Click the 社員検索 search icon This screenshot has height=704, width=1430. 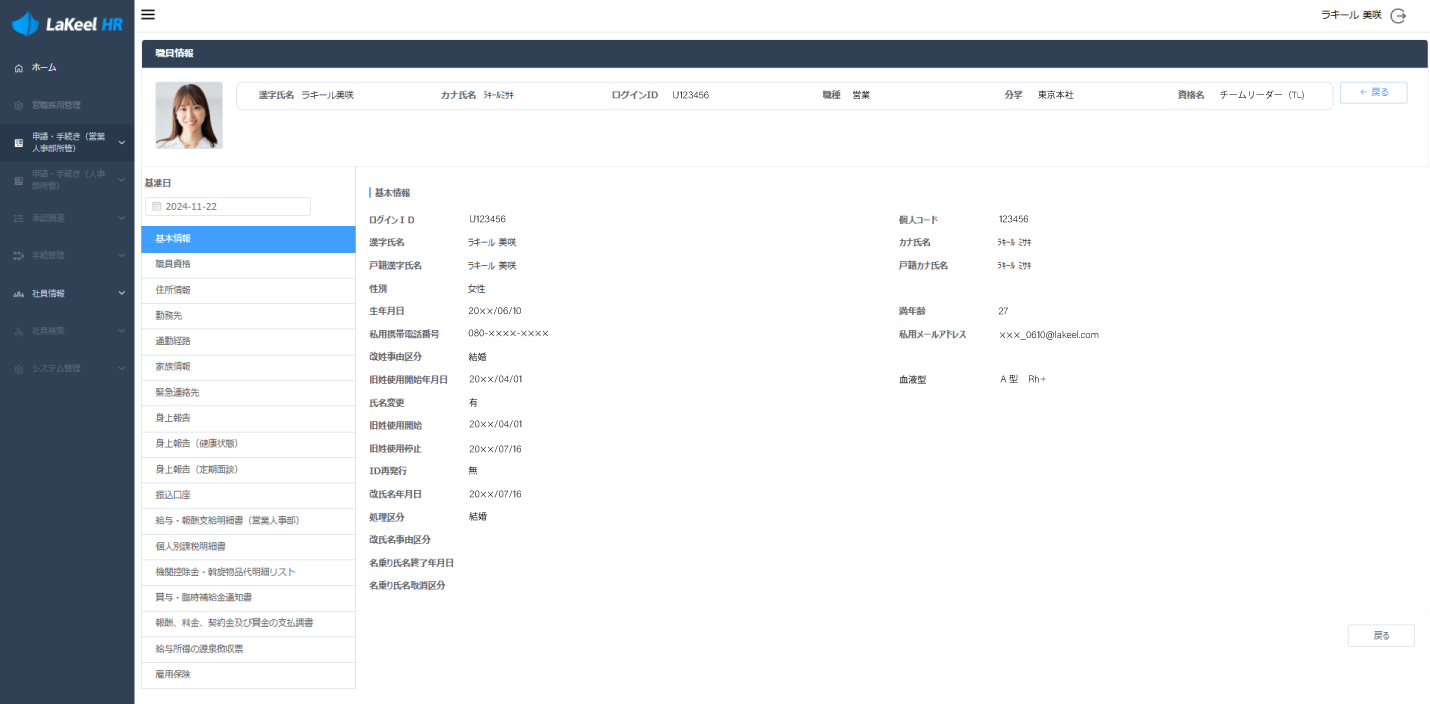[17, 330]
